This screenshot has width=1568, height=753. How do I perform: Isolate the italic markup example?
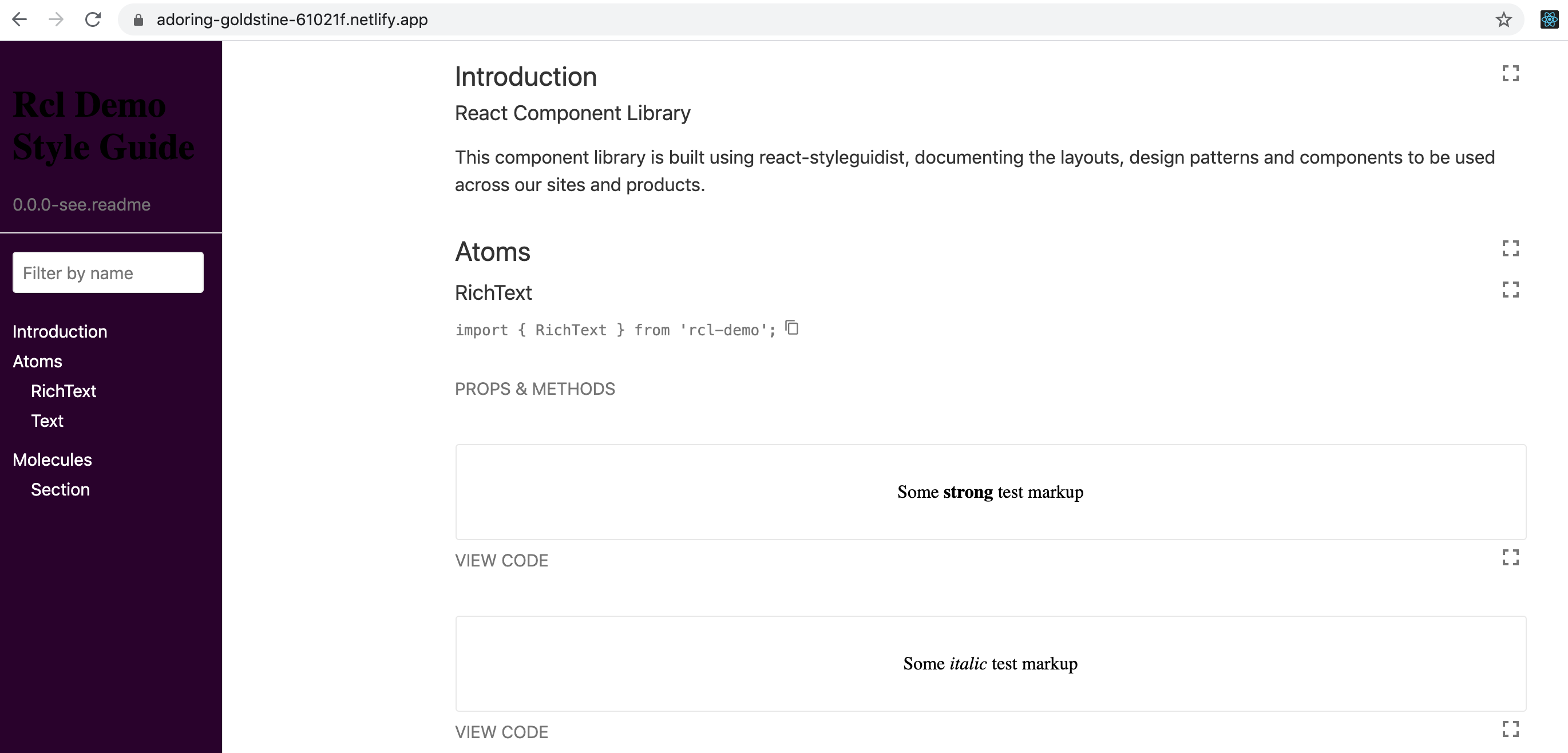[1510, 728]
